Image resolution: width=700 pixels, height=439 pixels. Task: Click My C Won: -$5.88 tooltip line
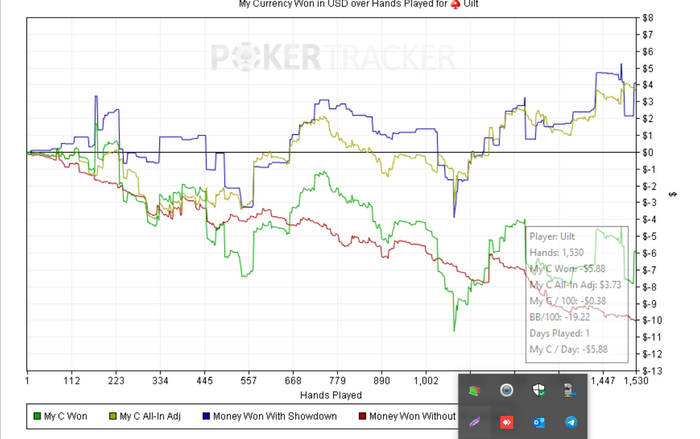pyautogui.click(x=567, y=269)
